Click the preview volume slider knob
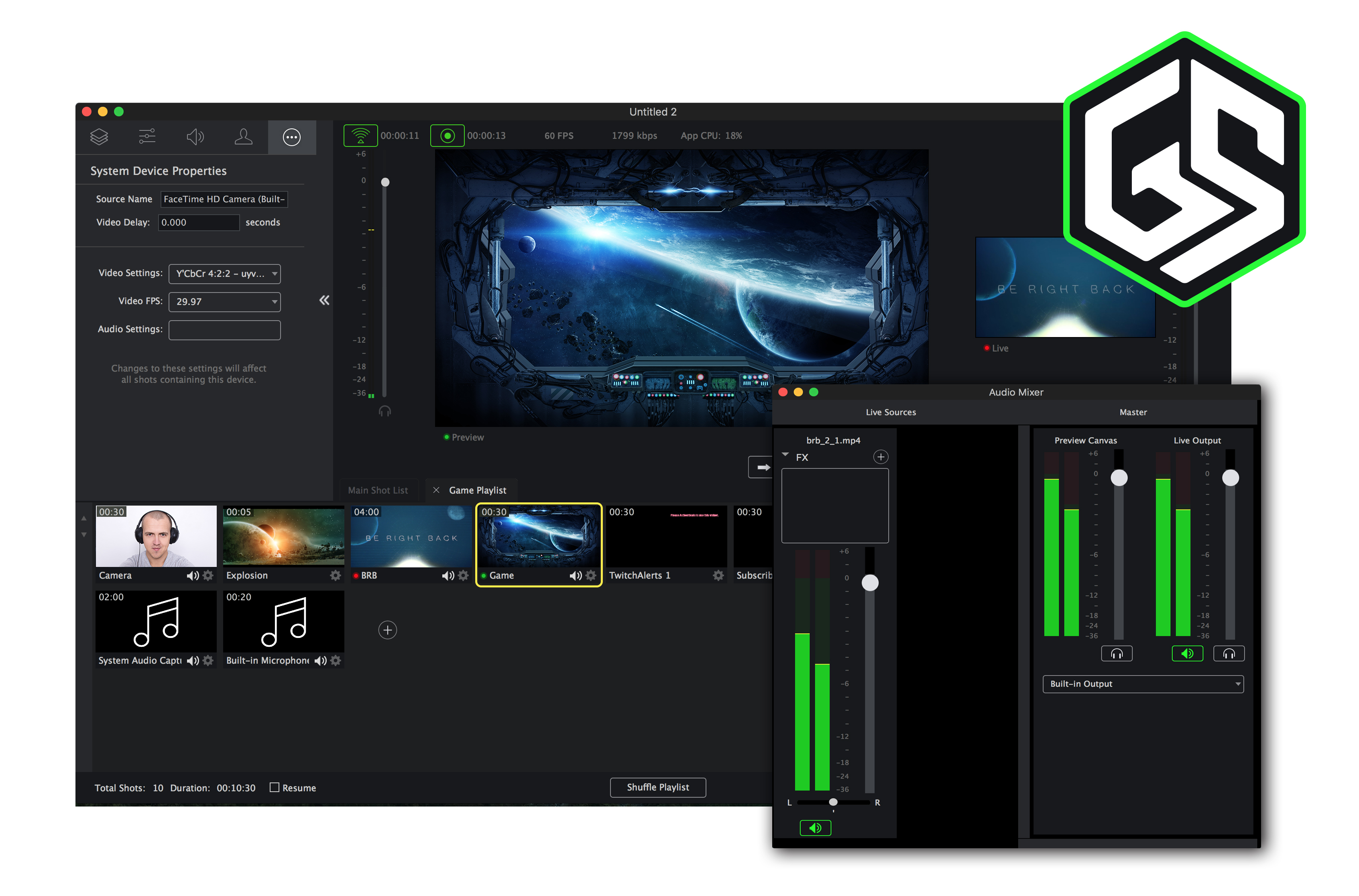Screen dimensions: 1359x896 tap(385, 182)
